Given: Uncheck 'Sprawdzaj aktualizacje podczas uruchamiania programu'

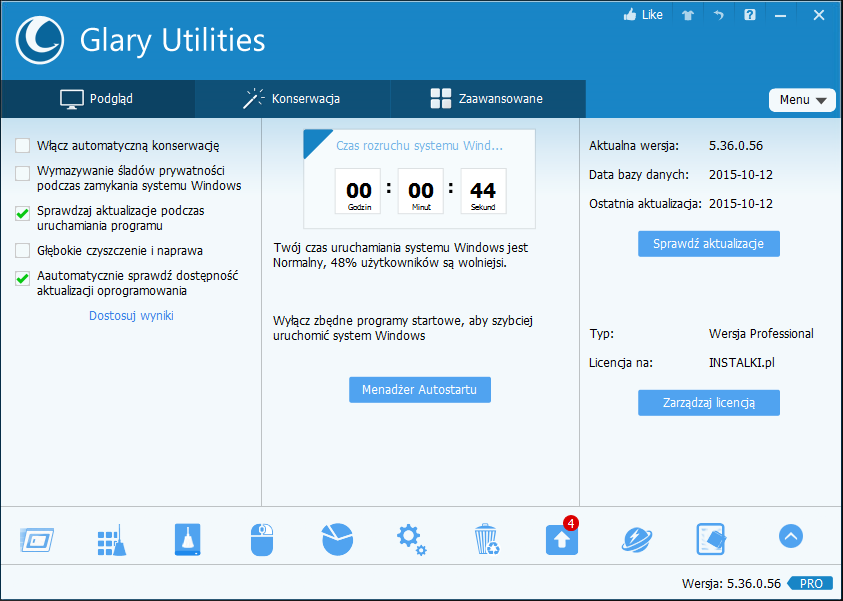Looking at the screenshot, I should 22,213.
